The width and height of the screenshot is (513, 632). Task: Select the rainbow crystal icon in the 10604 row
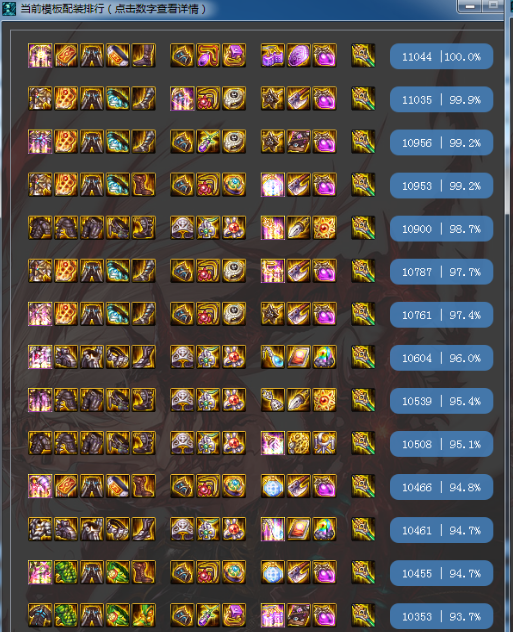(x=324, y=357)
